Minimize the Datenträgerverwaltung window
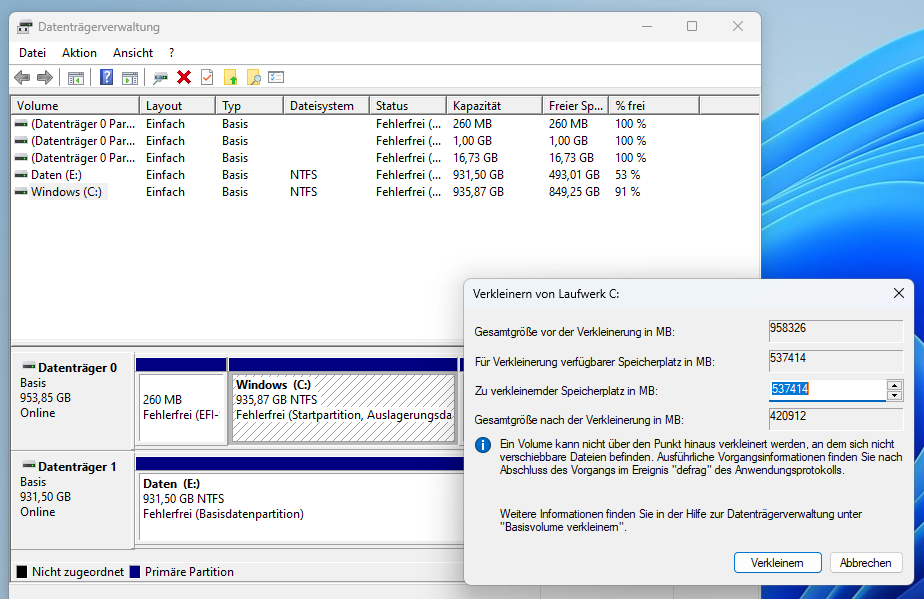The width and height of the screenshot is (924, 599). click(x=647, y=27)
